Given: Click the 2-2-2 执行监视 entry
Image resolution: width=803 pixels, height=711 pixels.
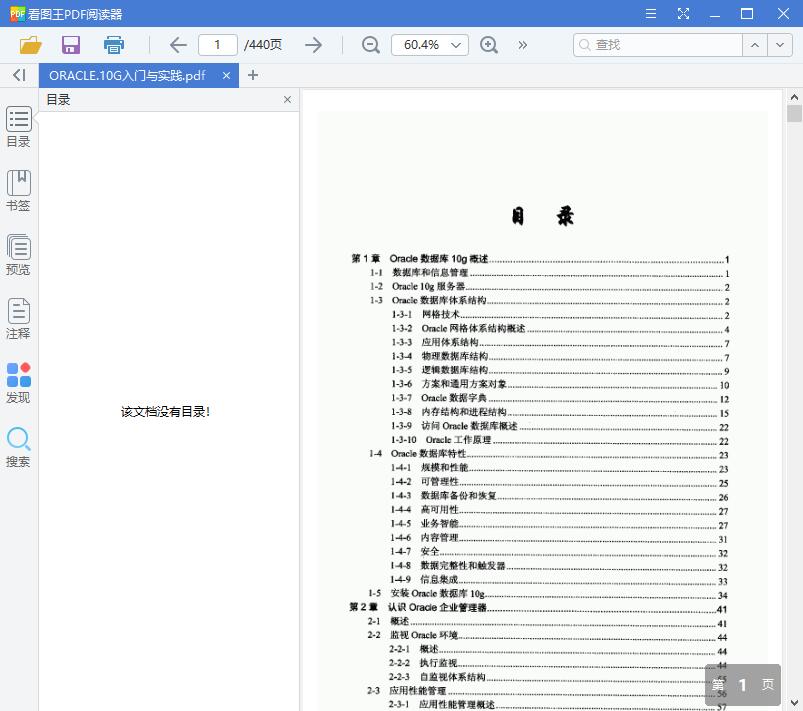Looking at the screenshot, I should (558, 663).
